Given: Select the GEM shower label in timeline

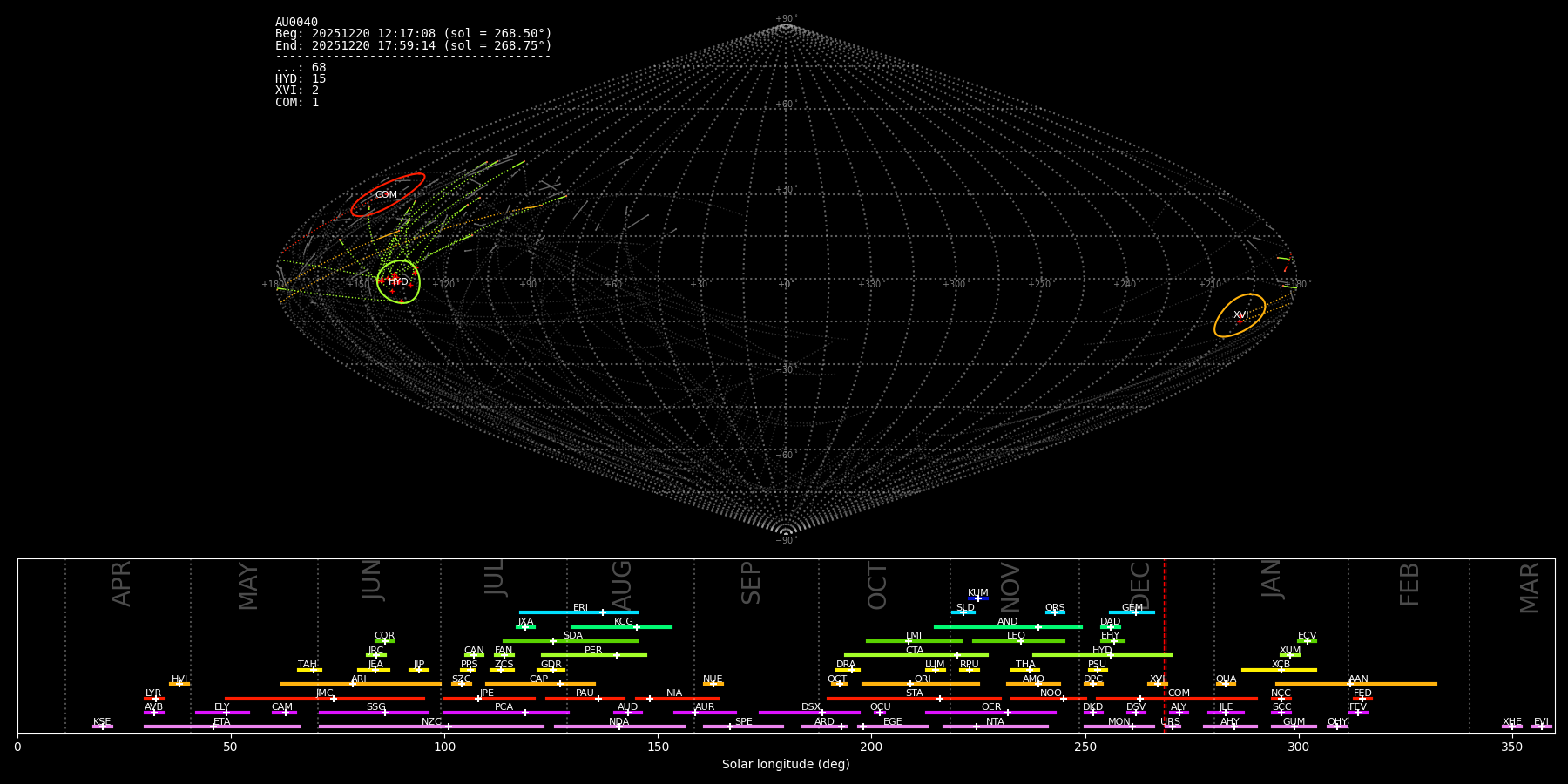Looking at the screenshot, I should pos(1132,608).
